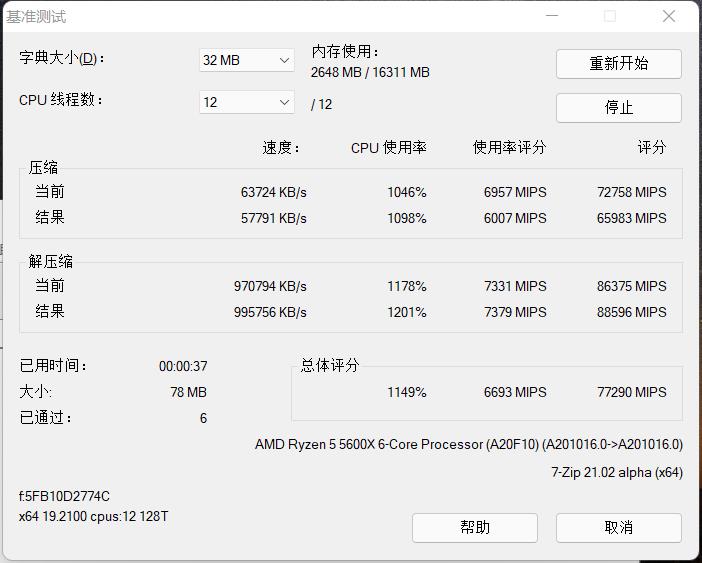Click the 字典大小(D) label
The width and height of the screenshot is (702, 563).
pyautogui.click(x=62, y=58)
